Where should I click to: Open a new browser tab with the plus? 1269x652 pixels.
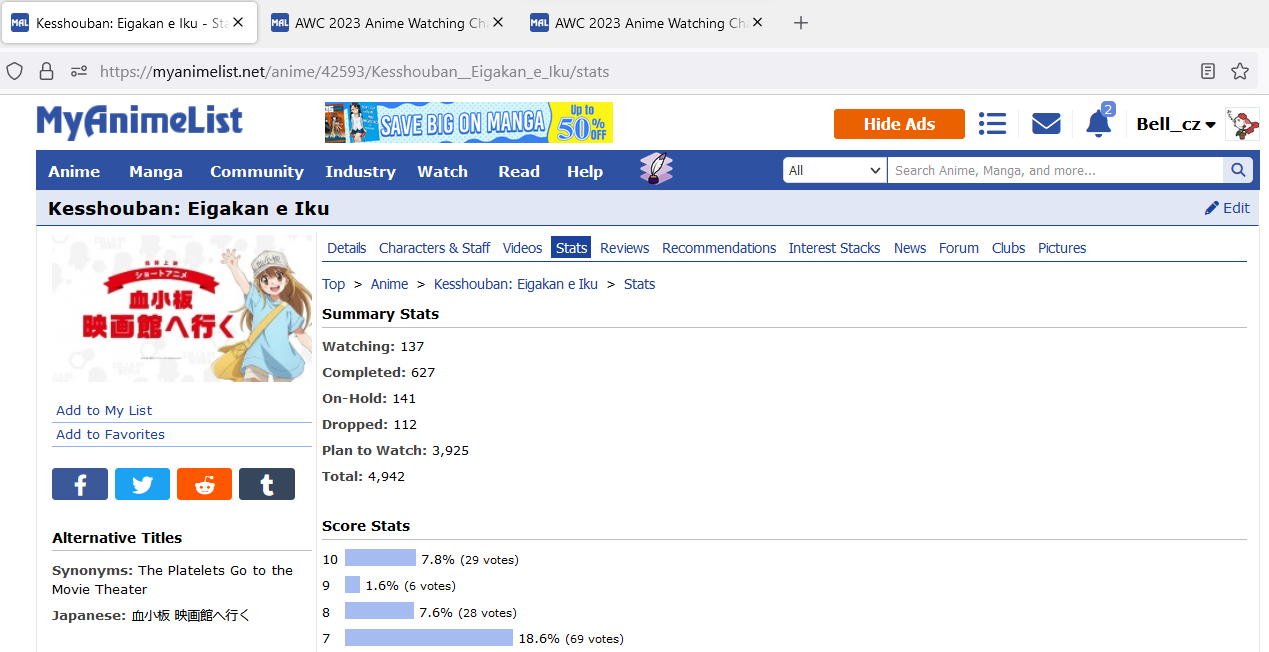800,22
